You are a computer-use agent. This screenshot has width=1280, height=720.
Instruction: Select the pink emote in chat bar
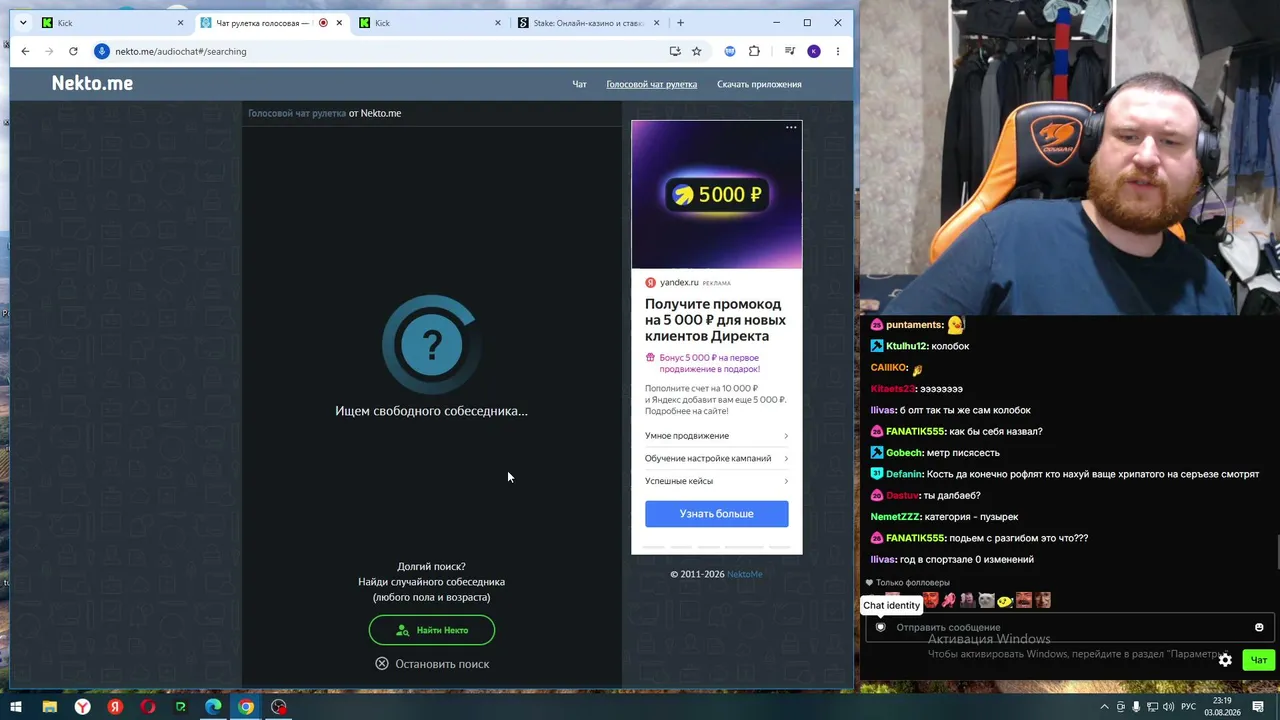click(x=948, y=600)
